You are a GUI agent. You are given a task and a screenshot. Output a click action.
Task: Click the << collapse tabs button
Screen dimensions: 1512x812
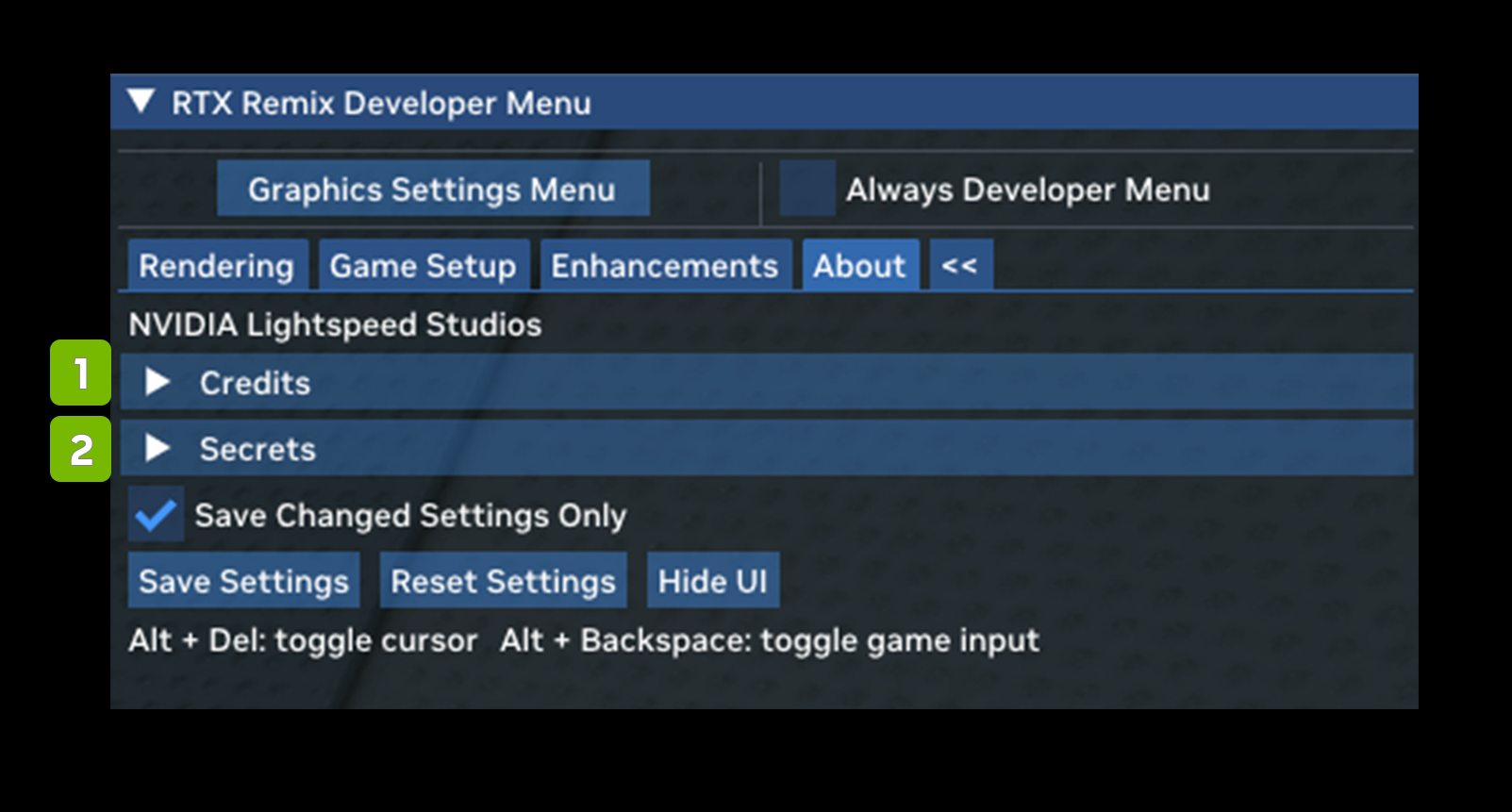tap(960, 265)
